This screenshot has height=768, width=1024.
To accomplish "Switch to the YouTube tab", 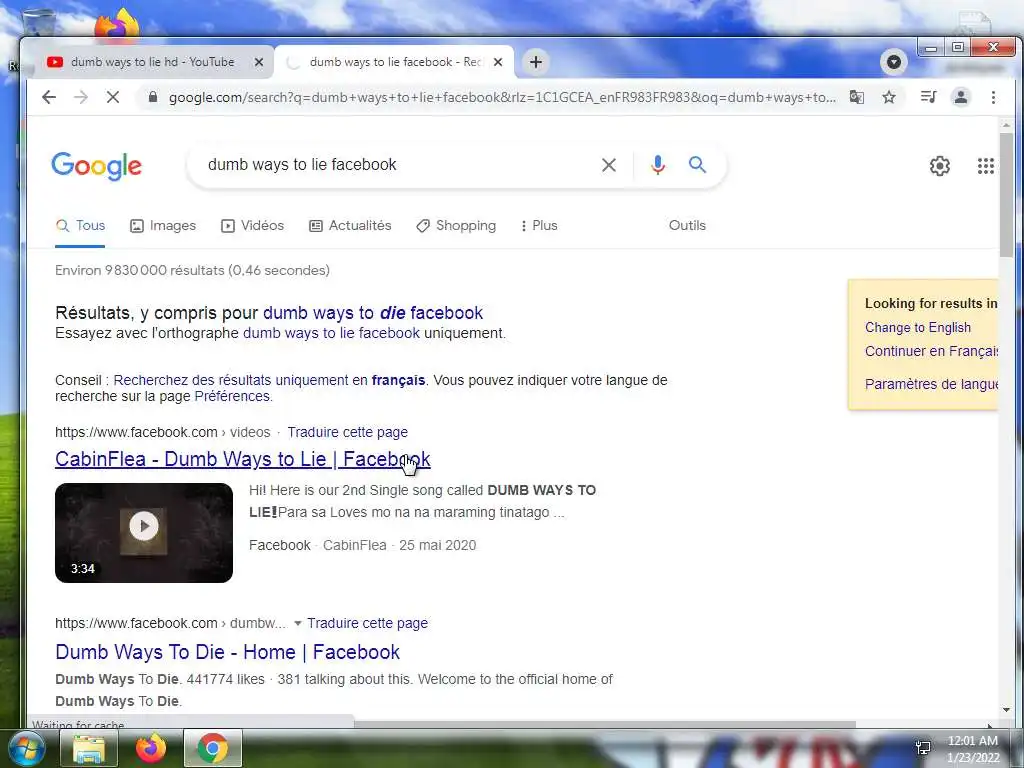I will pos(152,62).
